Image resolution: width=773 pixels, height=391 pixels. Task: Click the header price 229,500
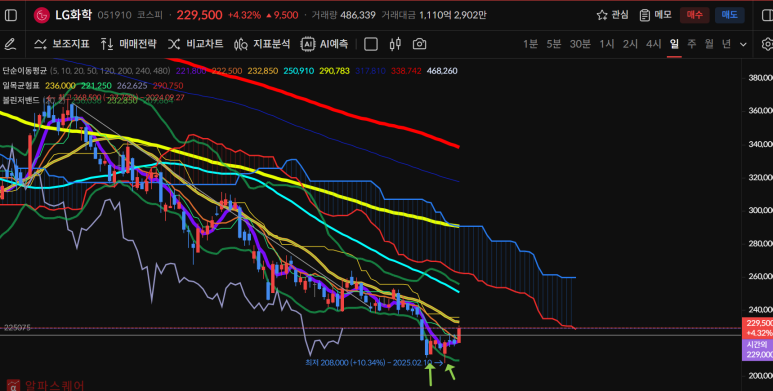(x=199, y=15)
